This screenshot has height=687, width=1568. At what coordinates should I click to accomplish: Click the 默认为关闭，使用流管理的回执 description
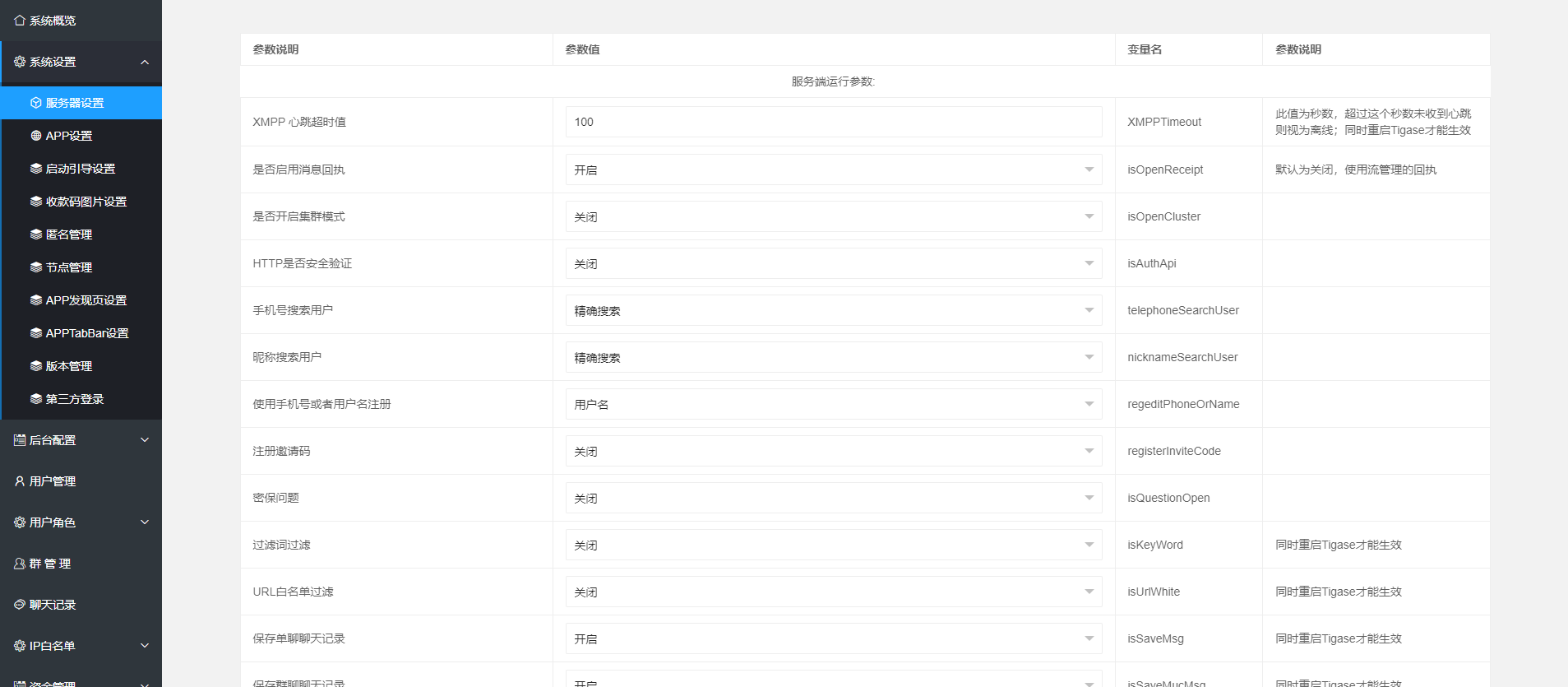click(x=1356, y=169)
